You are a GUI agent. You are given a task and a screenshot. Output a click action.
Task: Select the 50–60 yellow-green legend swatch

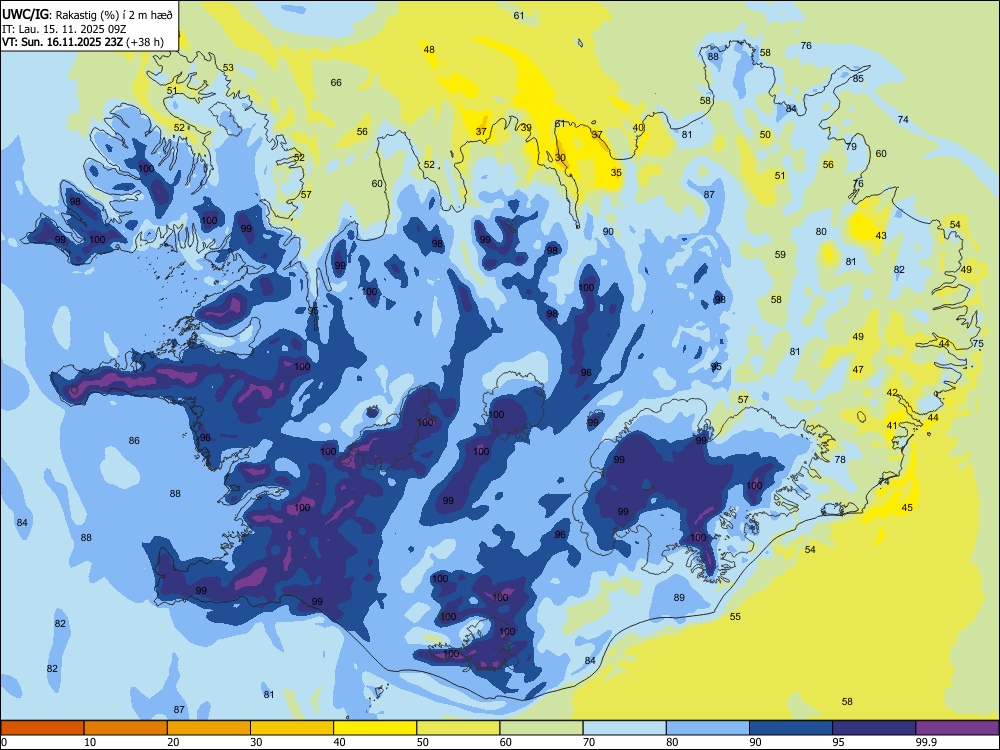458,728
